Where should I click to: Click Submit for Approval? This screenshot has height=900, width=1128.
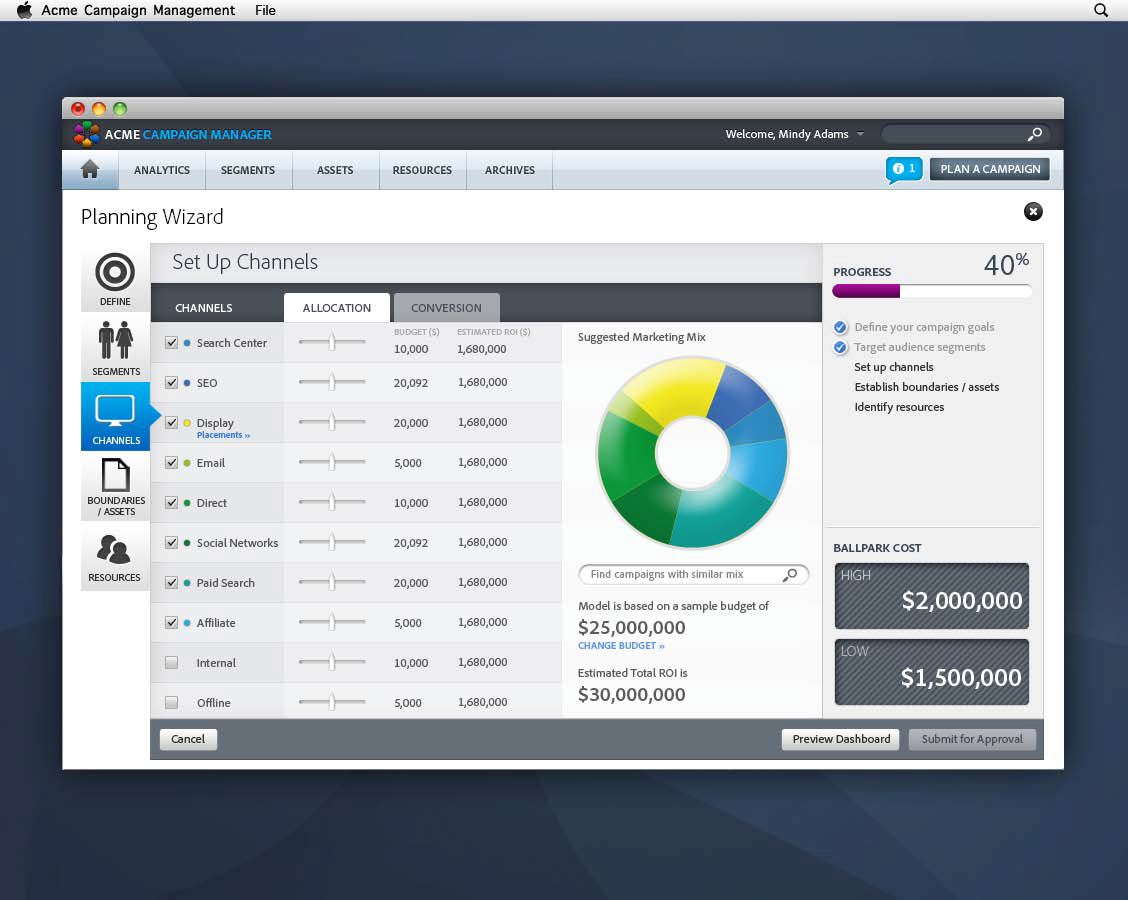pyautogui.click(x=972, y=739)
